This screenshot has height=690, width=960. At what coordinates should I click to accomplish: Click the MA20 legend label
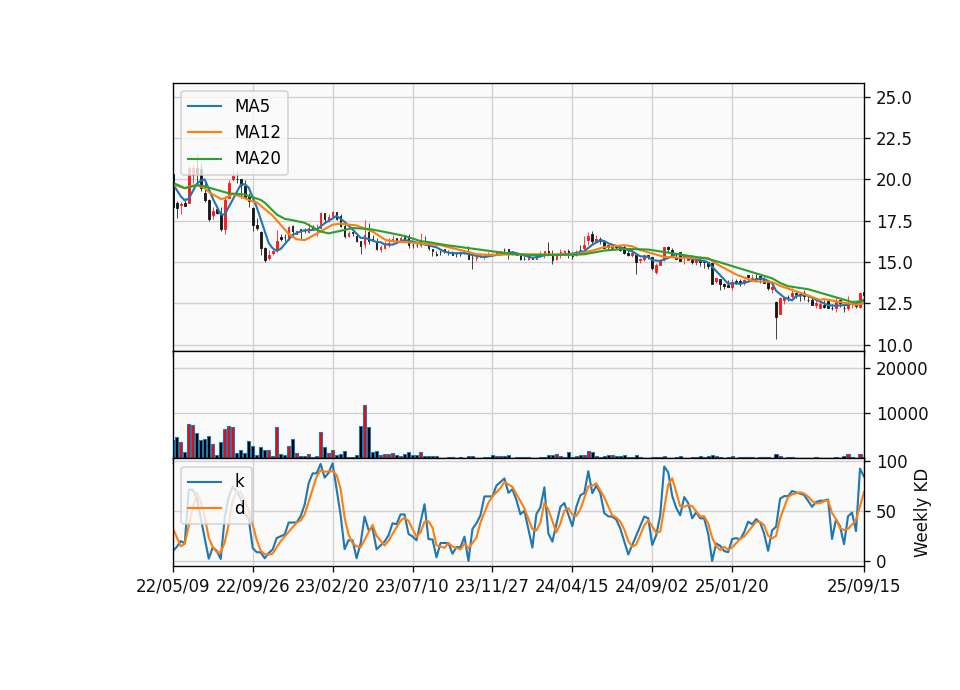coord(257,158)
